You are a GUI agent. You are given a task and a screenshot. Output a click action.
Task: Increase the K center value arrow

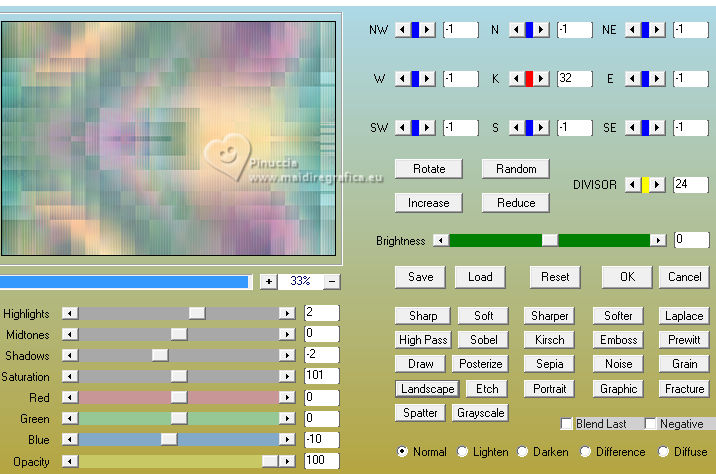click(541, 79)
